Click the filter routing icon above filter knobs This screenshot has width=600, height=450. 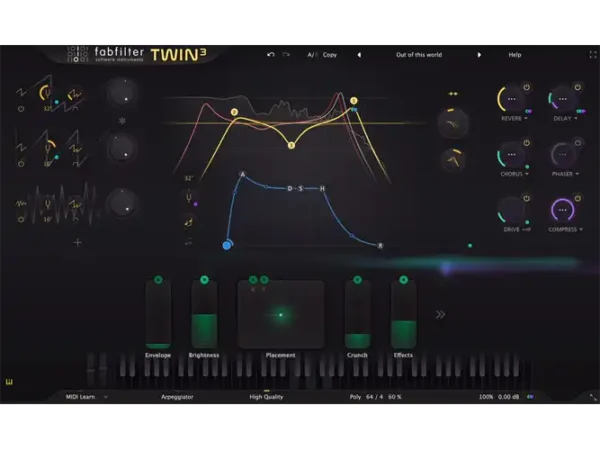click(x=453, y=94)
